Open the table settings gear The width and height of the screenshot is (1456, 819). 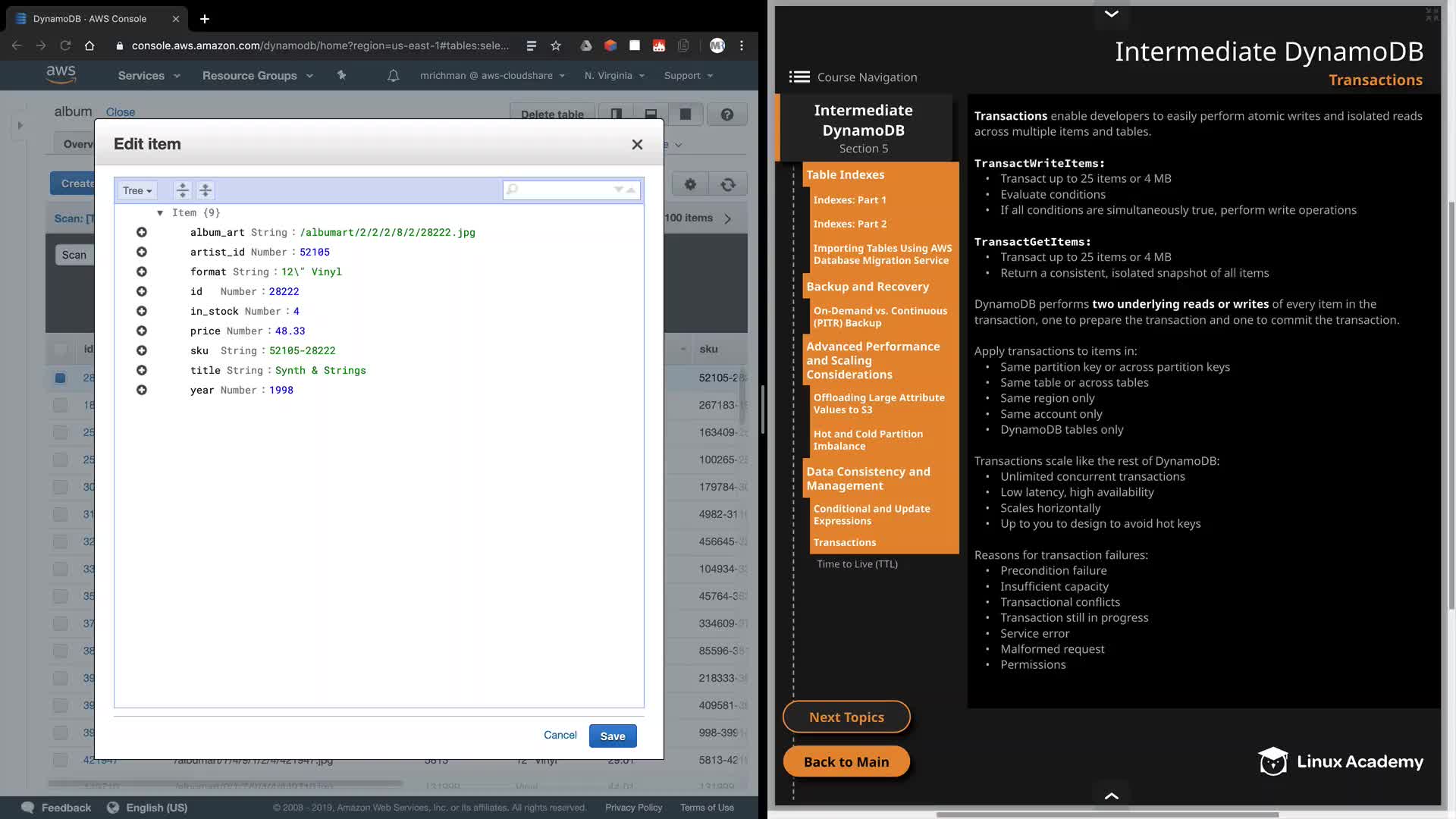(x=690, y=184)
